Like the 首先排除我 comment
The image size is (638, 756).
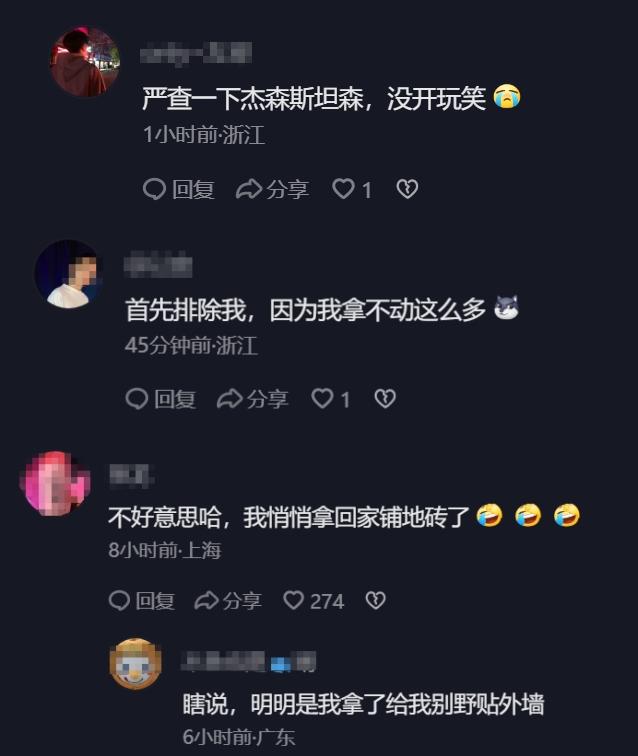point(331,399)
